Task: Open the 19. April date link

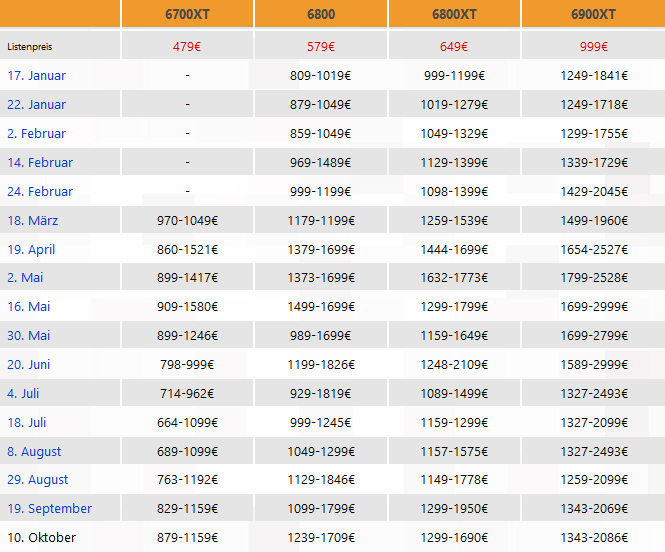Action: point(31,249)
